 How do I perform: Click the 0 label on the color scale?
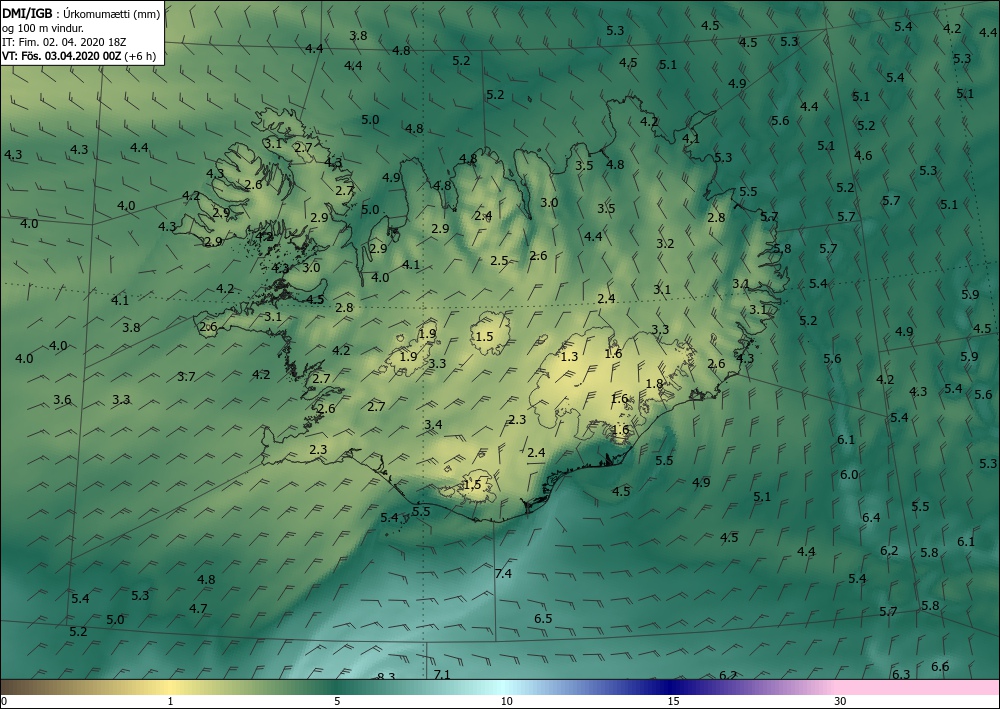[4, 701]
